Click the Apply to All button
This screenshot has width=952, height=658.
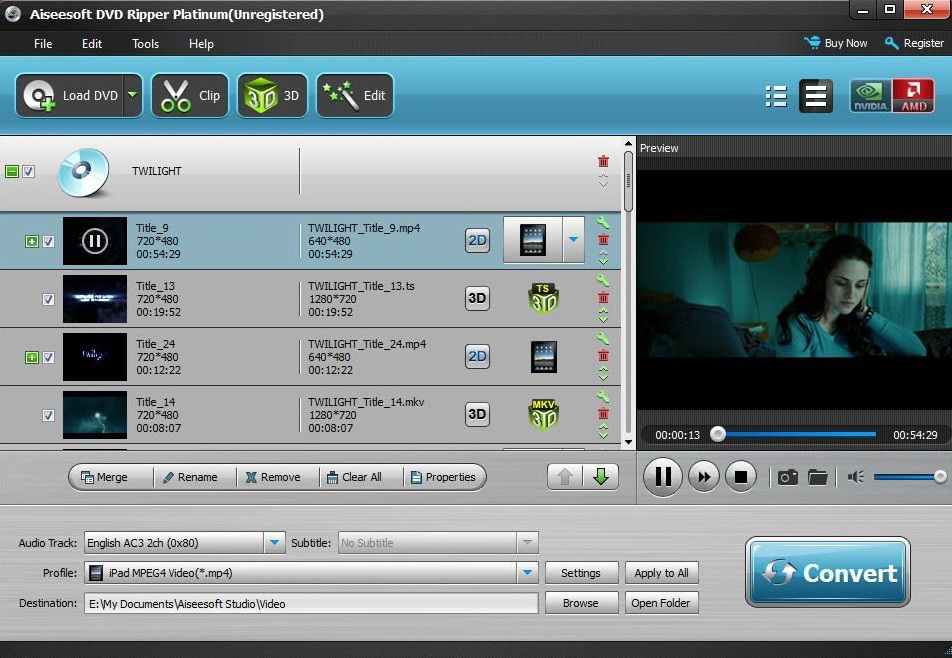click(661, 573)
